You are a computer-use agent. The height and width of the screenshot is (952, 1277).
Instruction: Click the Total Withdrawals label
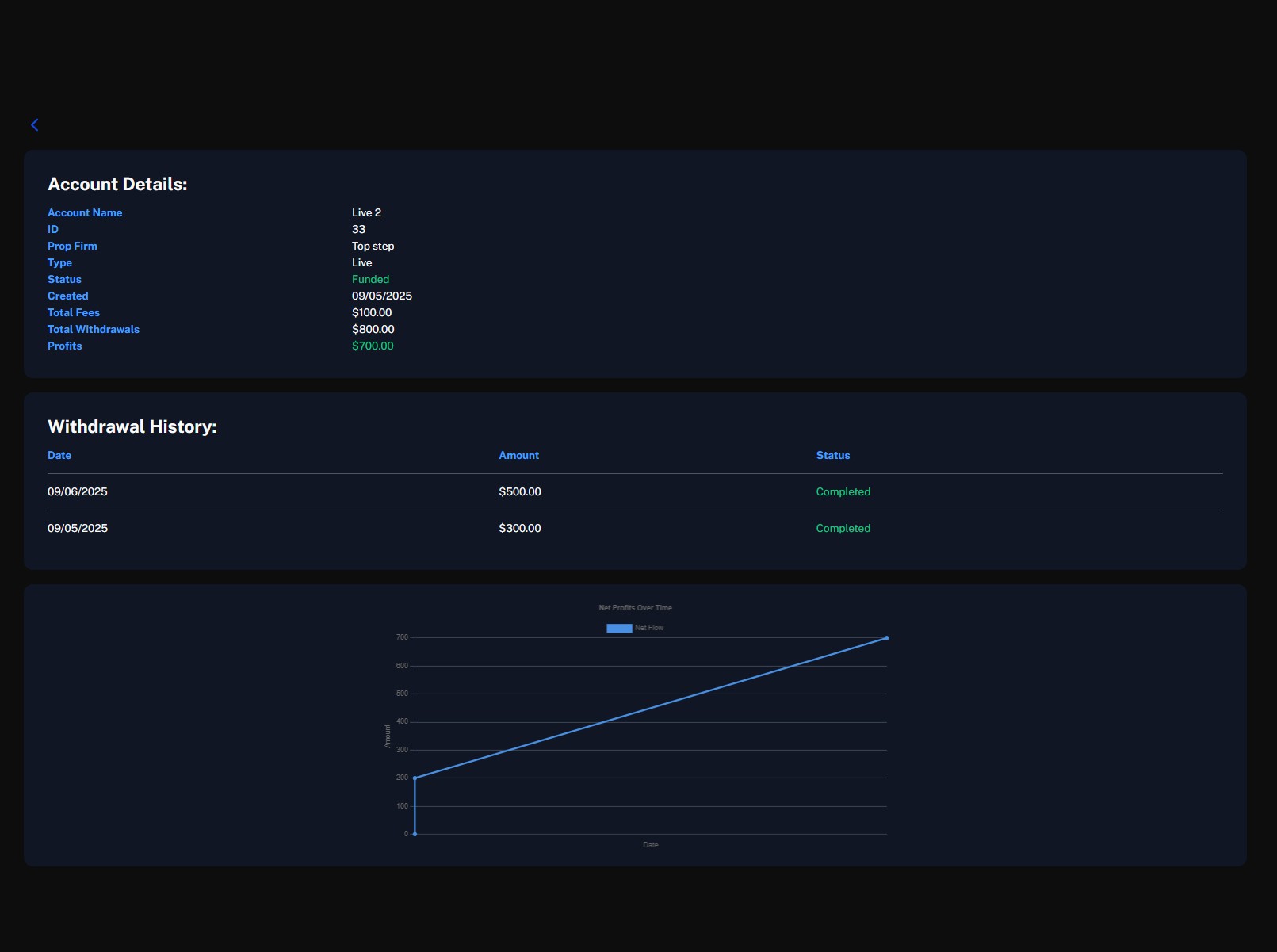tap(94, 330)
